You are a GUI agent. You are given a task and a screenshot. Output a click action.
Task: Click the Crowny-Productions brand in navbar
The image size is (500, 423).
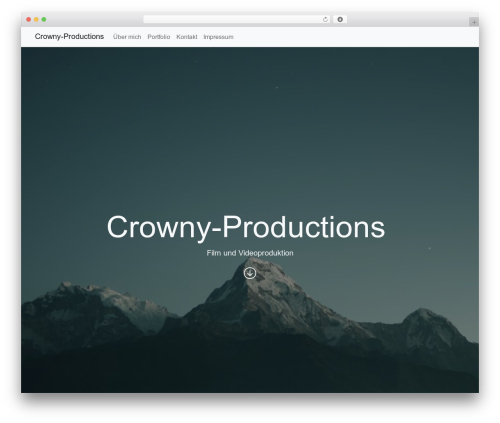(69, 36)
